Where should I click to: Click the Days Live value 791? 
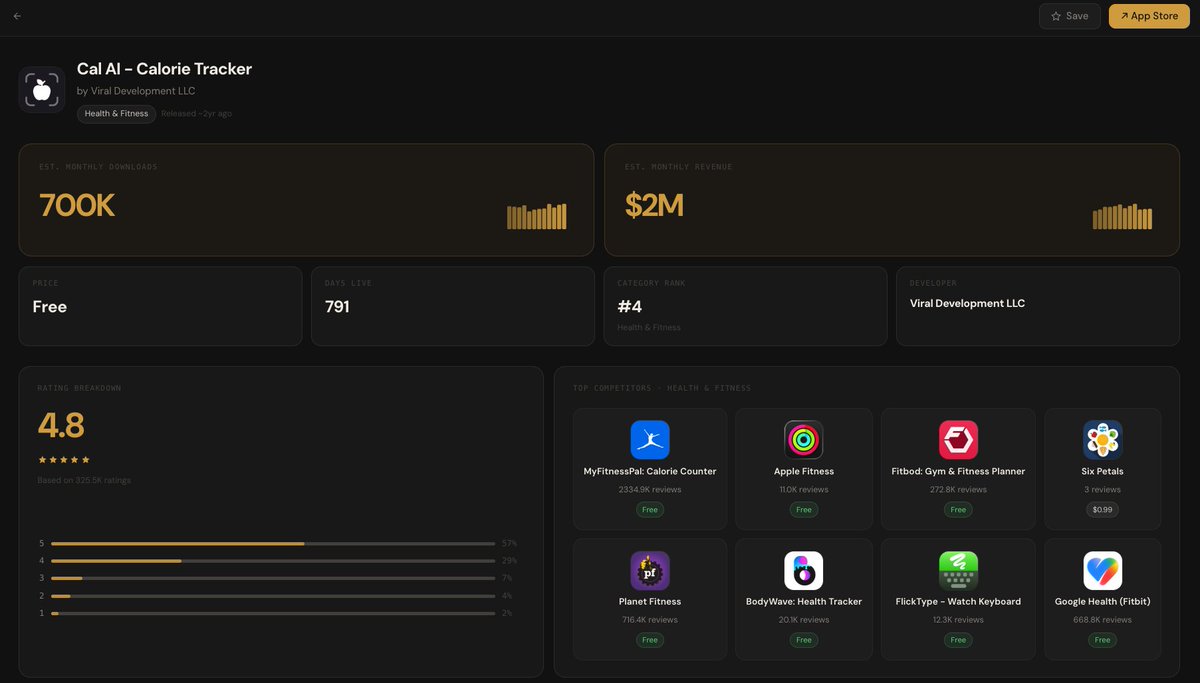point(338,307)
